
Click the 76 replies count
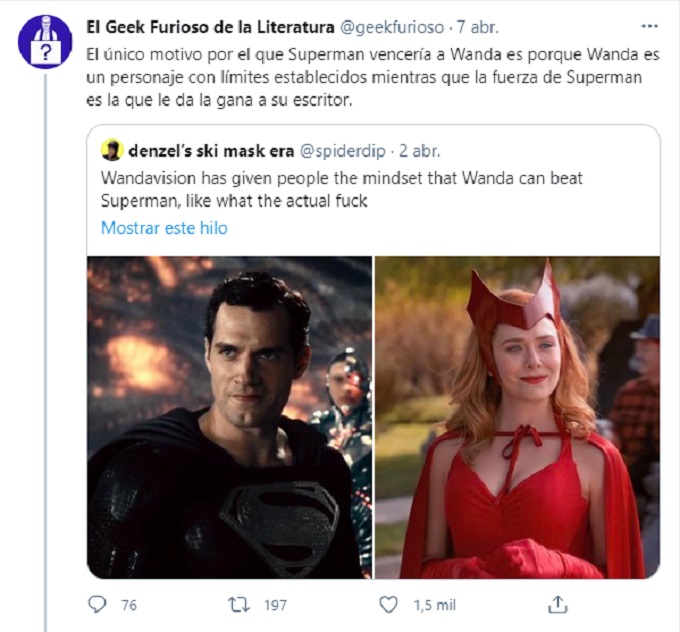128,604
